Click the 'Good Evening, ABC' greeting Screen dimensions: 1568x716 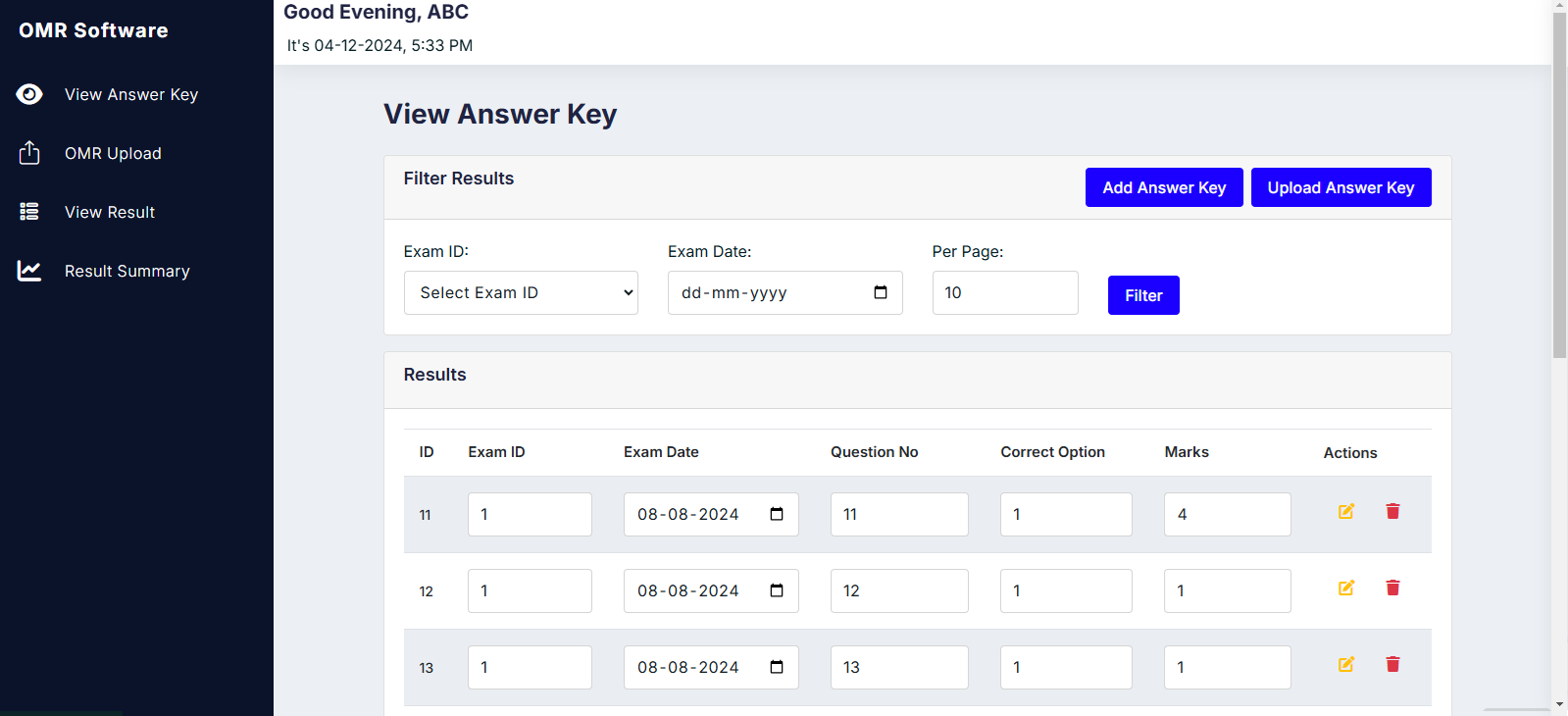pyautogui.click(x=376, y=12)
